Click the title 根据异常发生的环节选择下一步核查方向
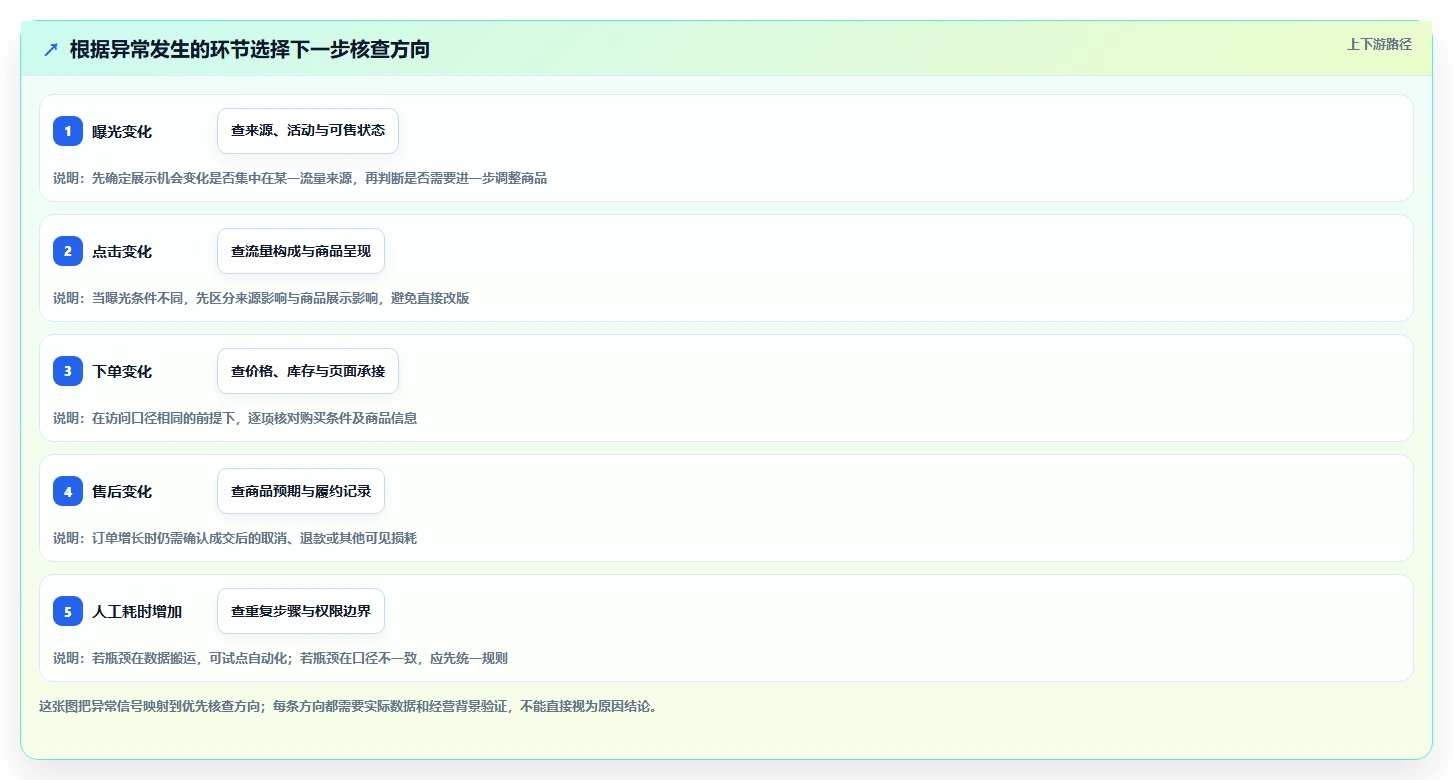 coord(250,49)
